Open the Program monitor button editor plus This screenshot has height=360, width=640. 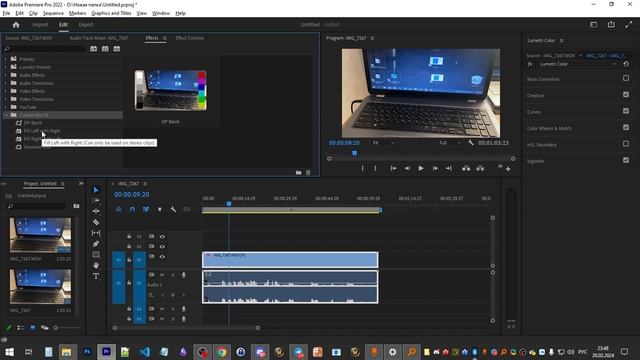[508, 169]
